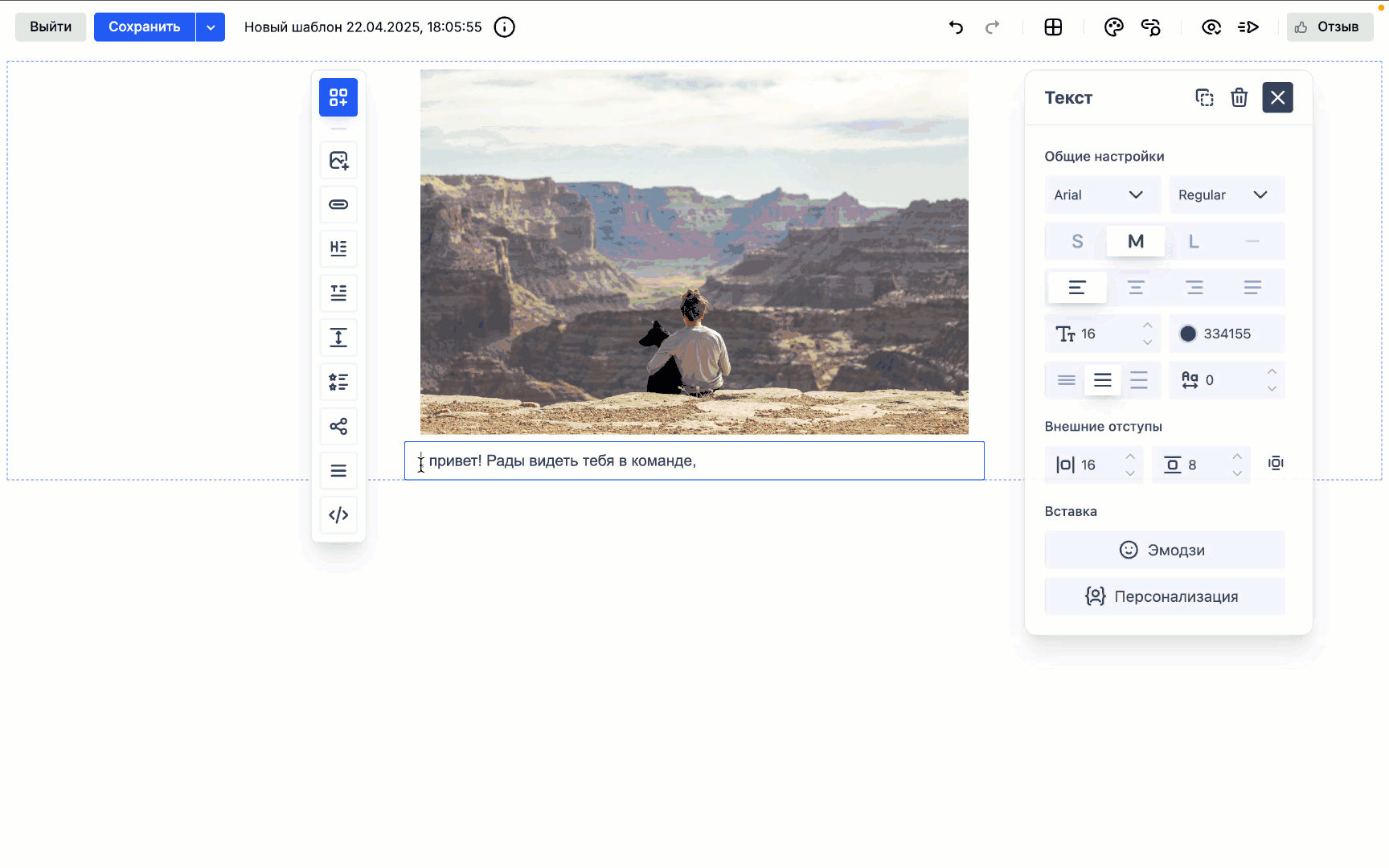This screenshot has height=868, width=1389.
Task: Select the HTML code block icon
Action: (338, 514)
